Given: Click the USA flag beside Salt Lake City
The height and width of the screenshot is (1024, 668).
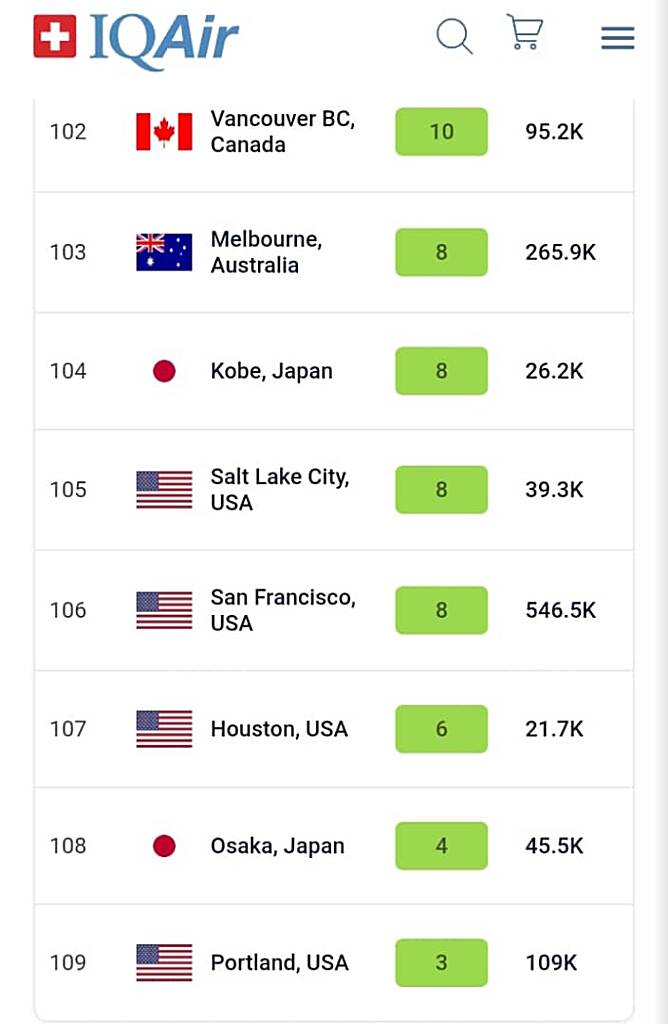Looking at the screenshot, I should pos(164,490).
